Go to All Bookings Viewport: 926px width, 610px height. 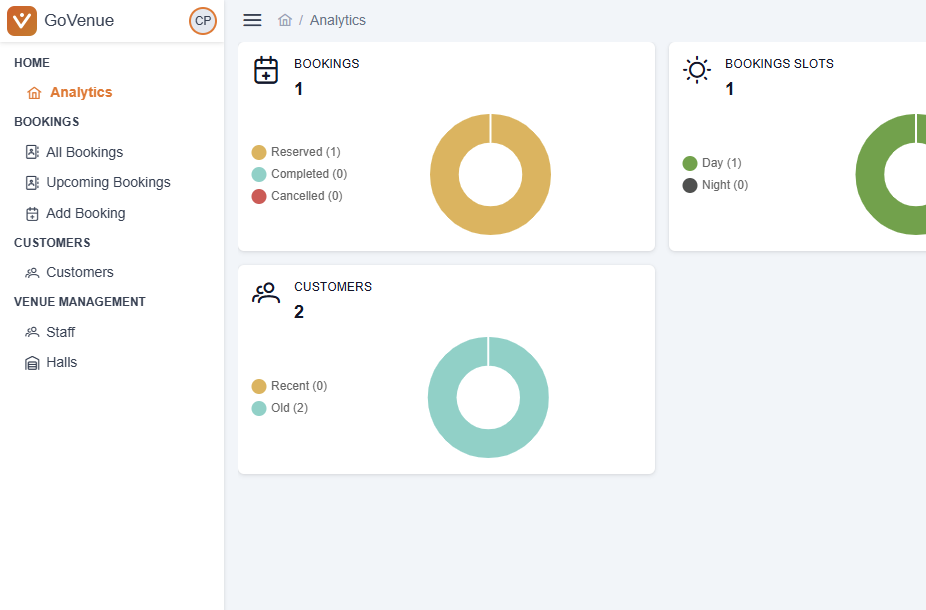[84, 152]
